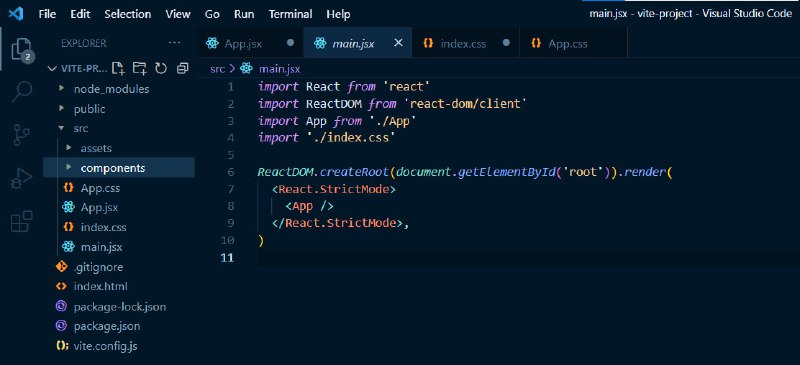Open App.css in the file tree
The height and width of the screenshot is (365, 800).
click(100, 188)
